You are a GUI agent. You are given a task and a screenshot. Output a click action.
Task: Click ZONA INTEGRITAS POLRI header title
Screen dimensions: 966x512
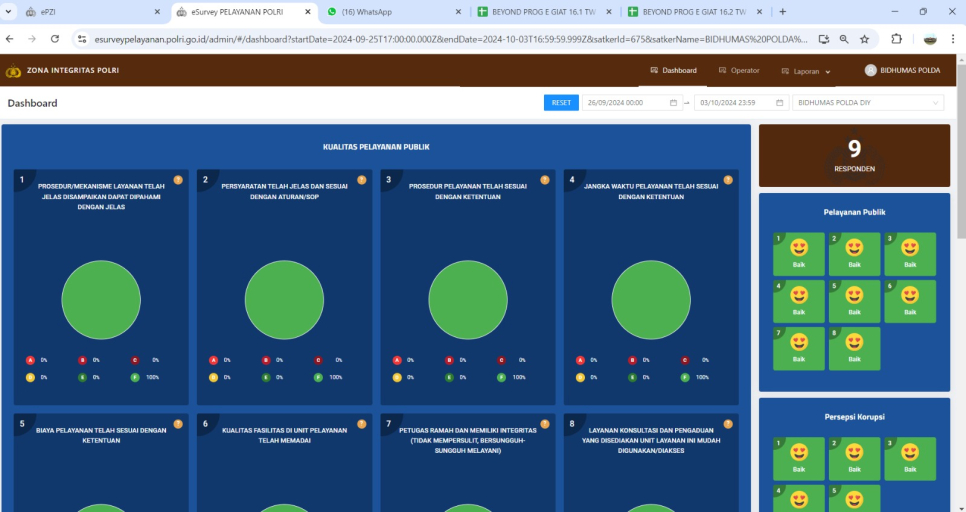[73, 71]
